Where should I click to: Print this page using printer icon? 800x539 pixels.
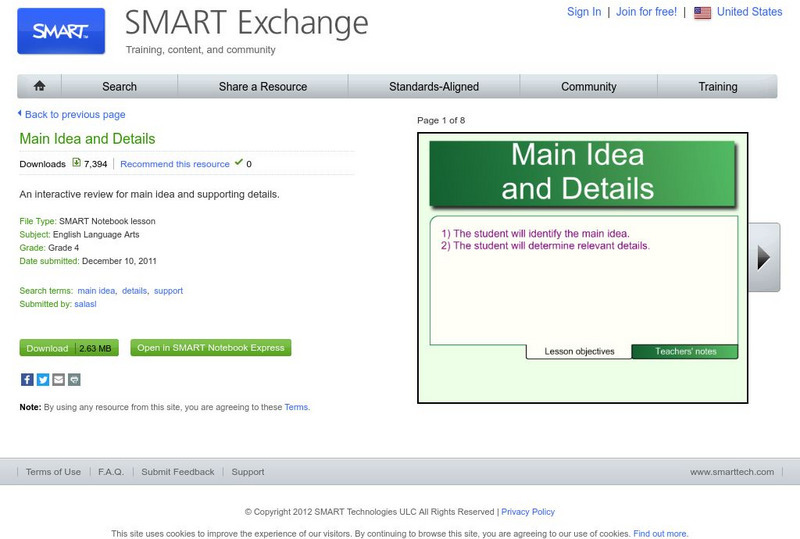point(74,379)
